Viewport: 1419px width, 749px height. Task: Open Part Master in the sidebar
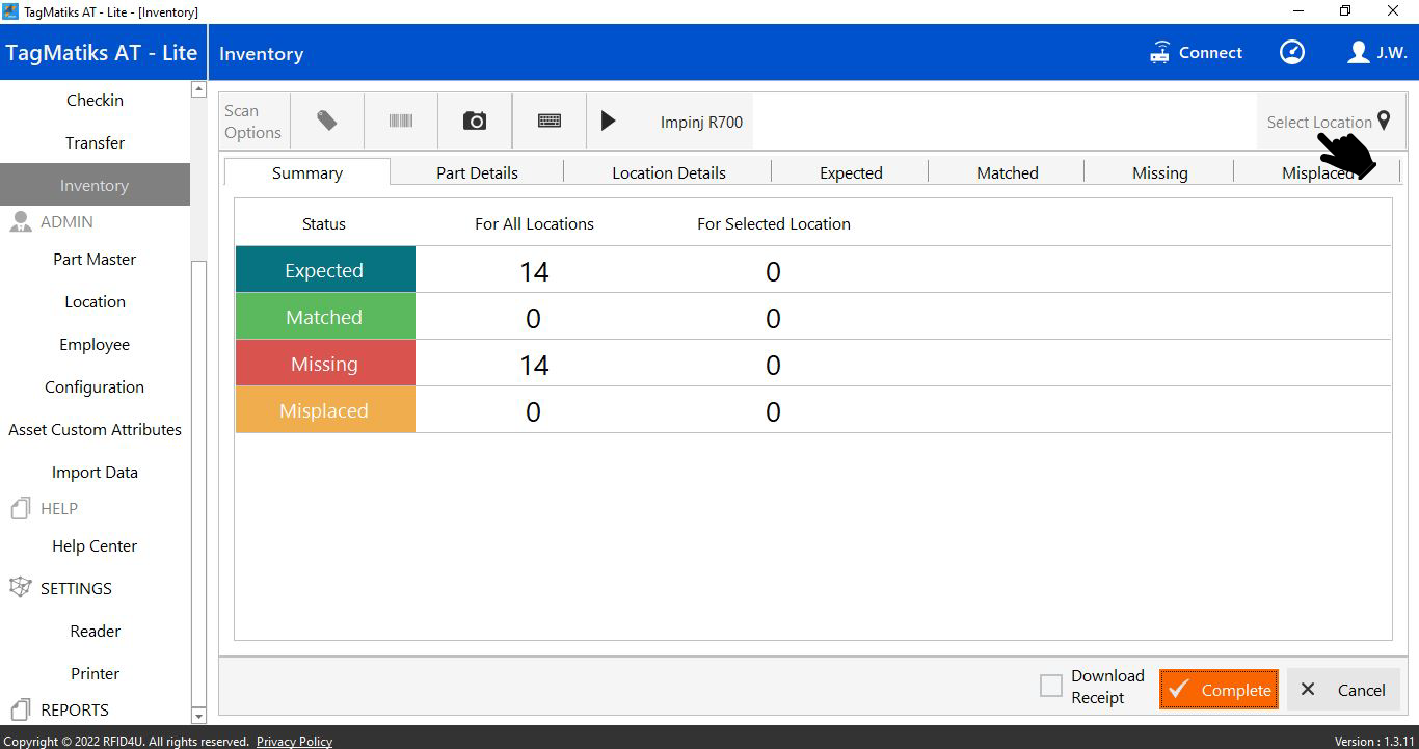click(94, 259)
